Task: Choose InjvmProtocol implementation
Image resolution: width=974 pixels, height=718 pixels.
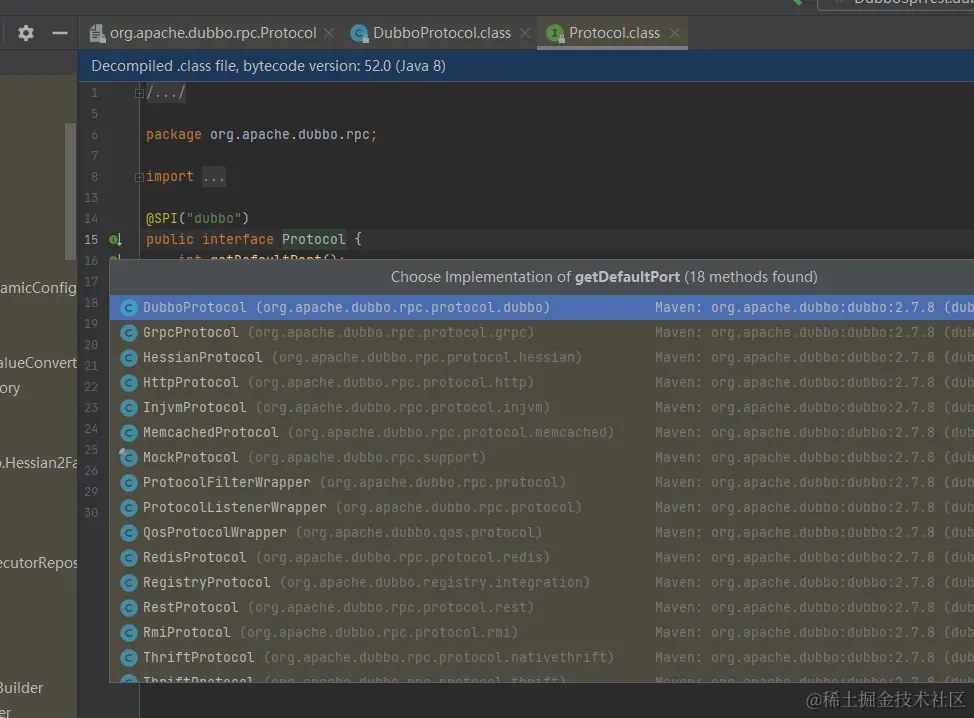Action: click(542, 407)
